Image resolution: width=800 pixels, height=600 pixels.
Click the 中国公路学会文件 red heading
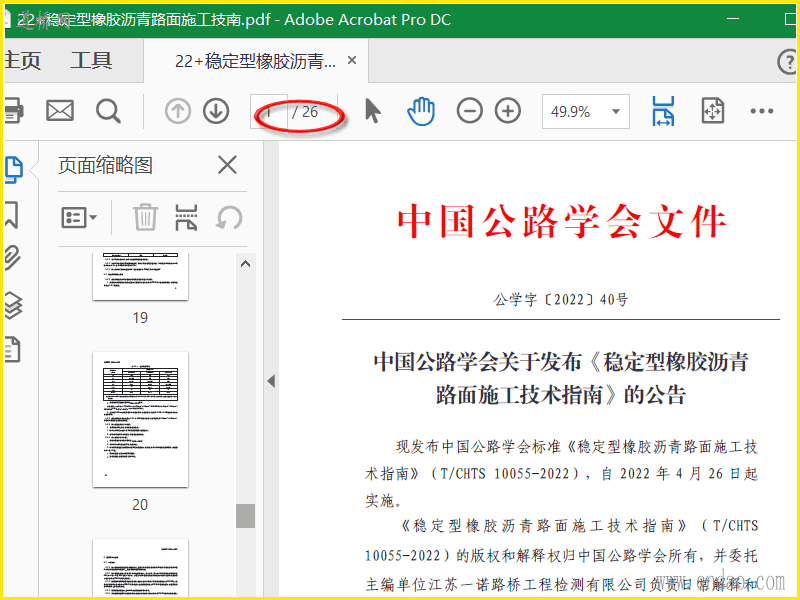pos(562,221)
